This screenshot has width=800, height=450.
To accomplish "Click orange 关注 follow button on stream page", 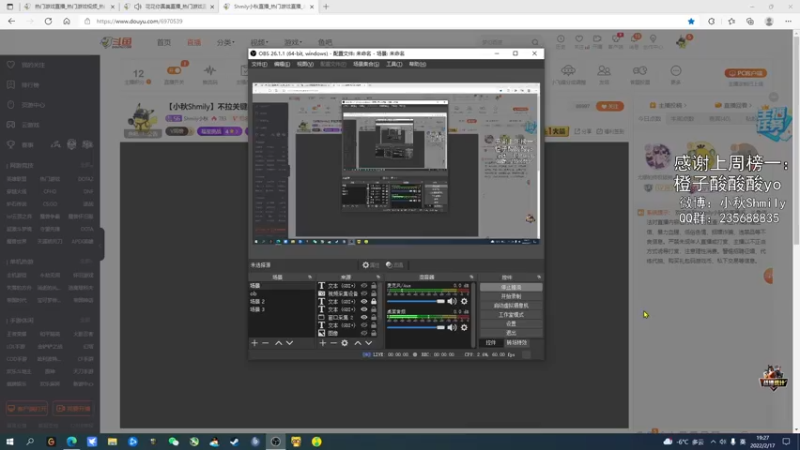I will pos(610,107).
